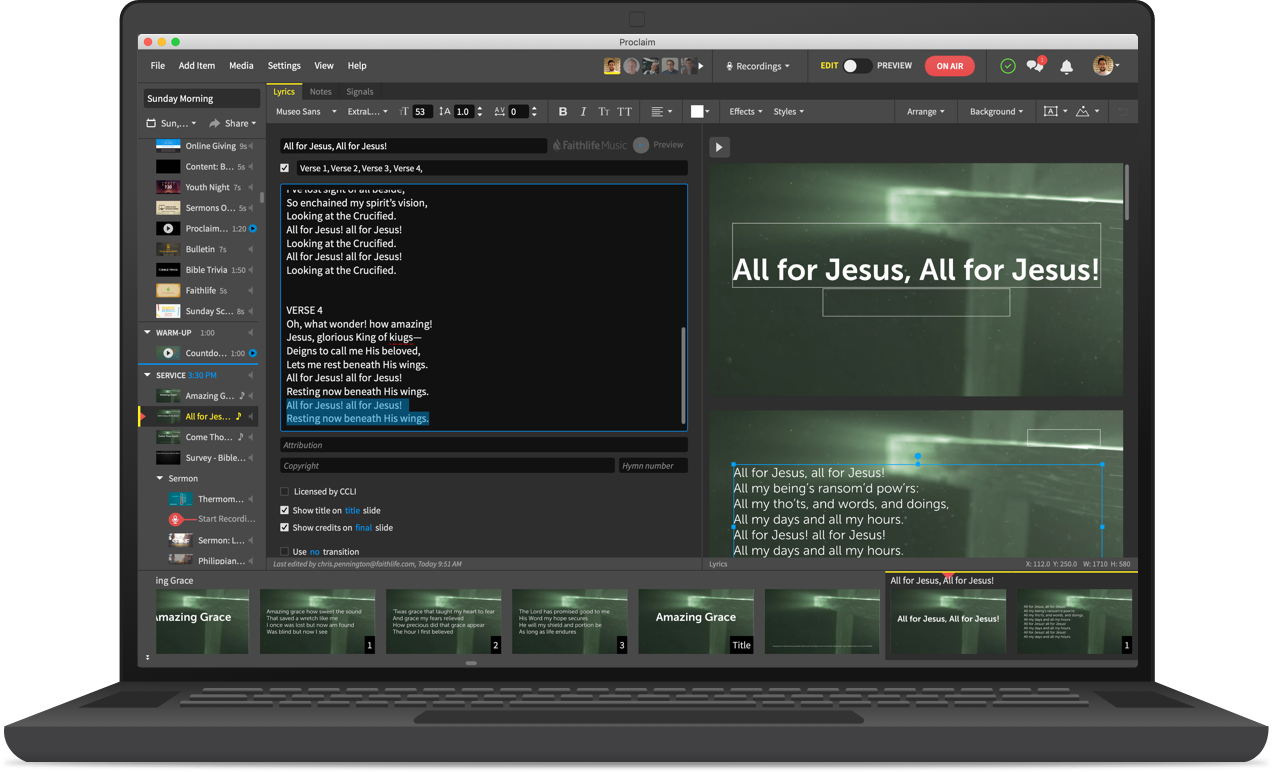Screen dimensions: 1276x772
Task: Toggle italic formatting
Action: pyautogui.click(x=583, y=112)
